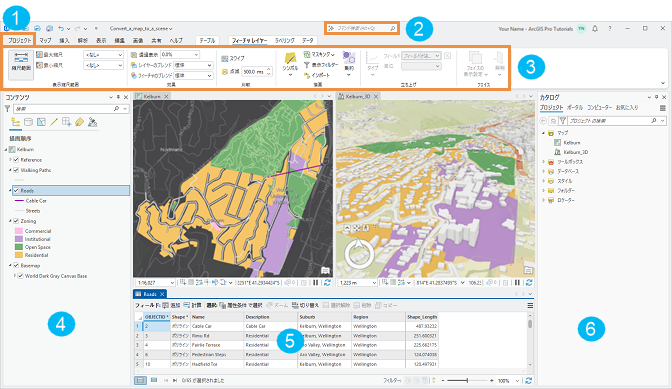Screen dimensions: 672x389
Task: Toggle the Basemap group checkbox
Action: click(x=16, y=266)
